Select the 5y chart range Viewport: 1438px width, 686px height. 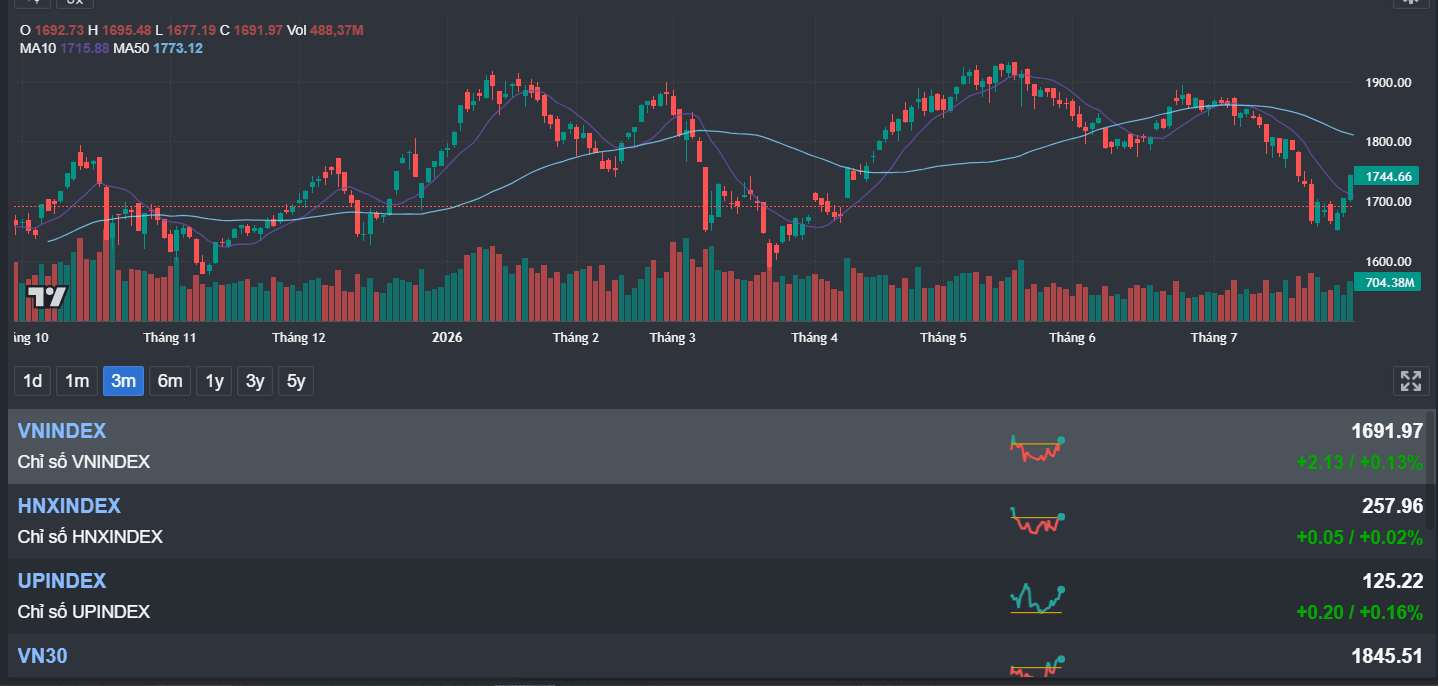click(295, 381)
